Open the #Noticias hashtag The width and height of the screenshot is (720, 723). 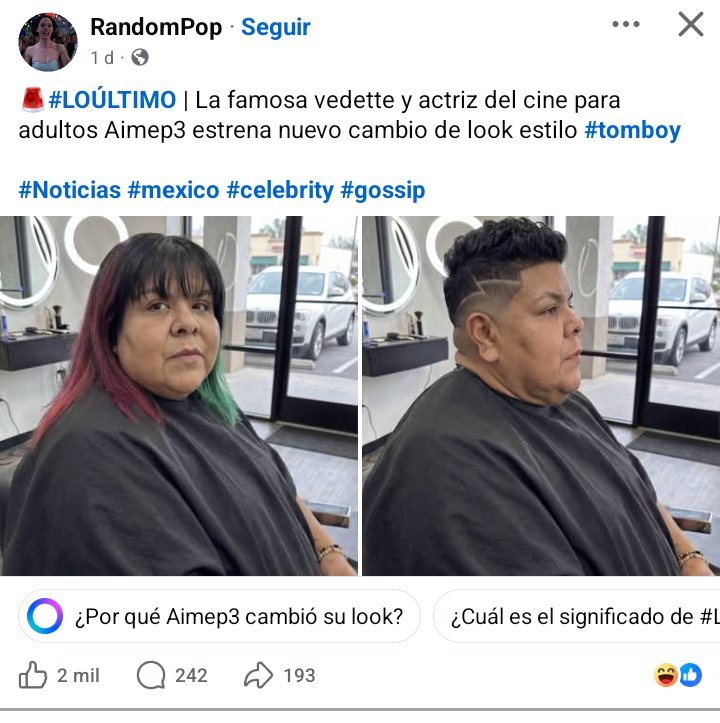pos(70,190)
